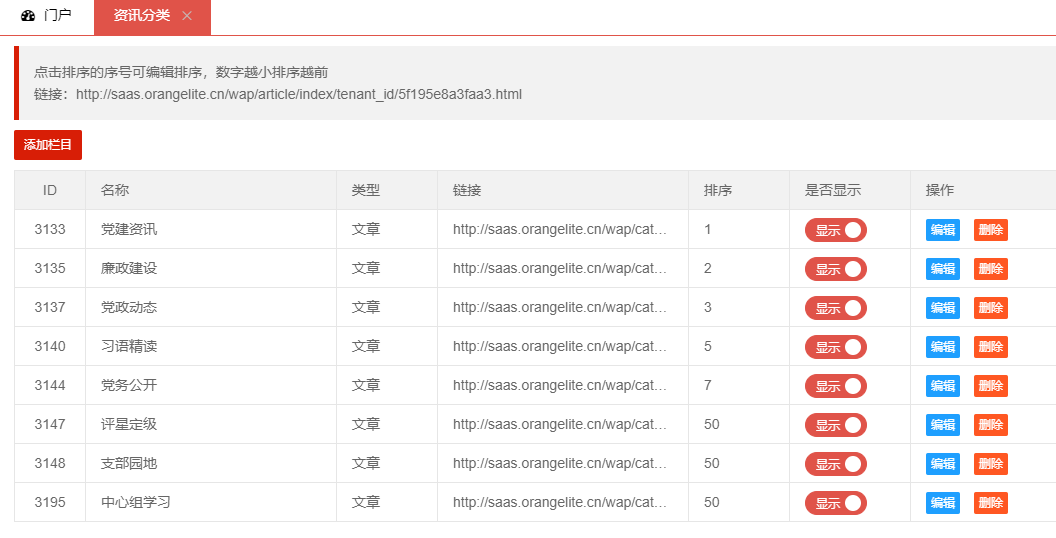The height and width of the screenshot is (538, 1056).
Task: Click sort number 1 for 党建资讯
Action: 708,230
